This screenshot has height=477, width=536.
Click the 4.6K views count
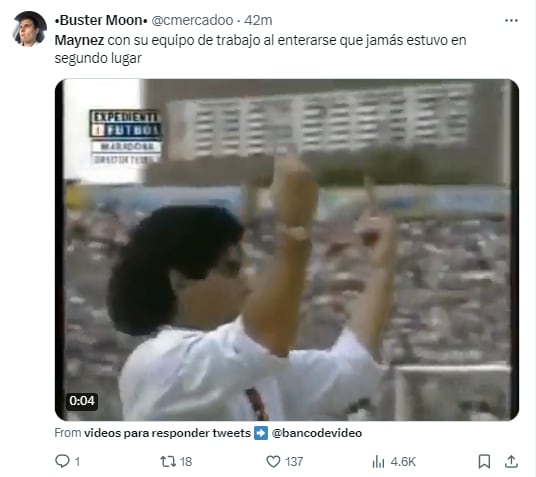tap(403, 462)
